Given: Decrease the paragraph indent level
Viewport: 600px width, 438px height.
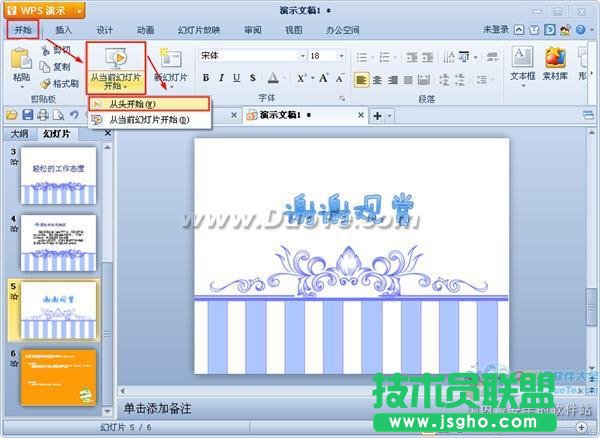Looking at the screenshot, I should click(x=412, y=57).
